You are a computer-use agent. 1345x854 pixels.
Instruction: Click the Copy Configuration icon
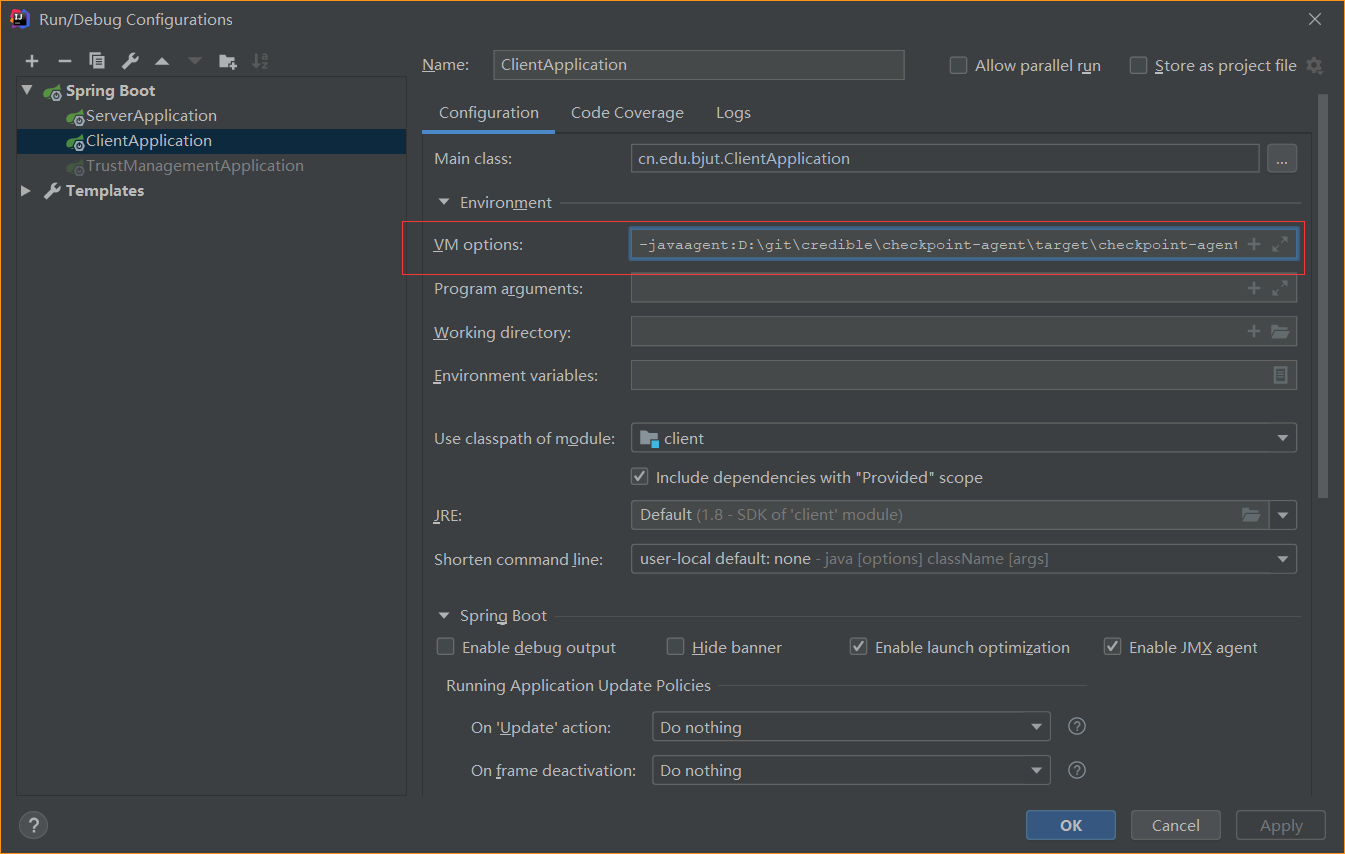(97, 61)
